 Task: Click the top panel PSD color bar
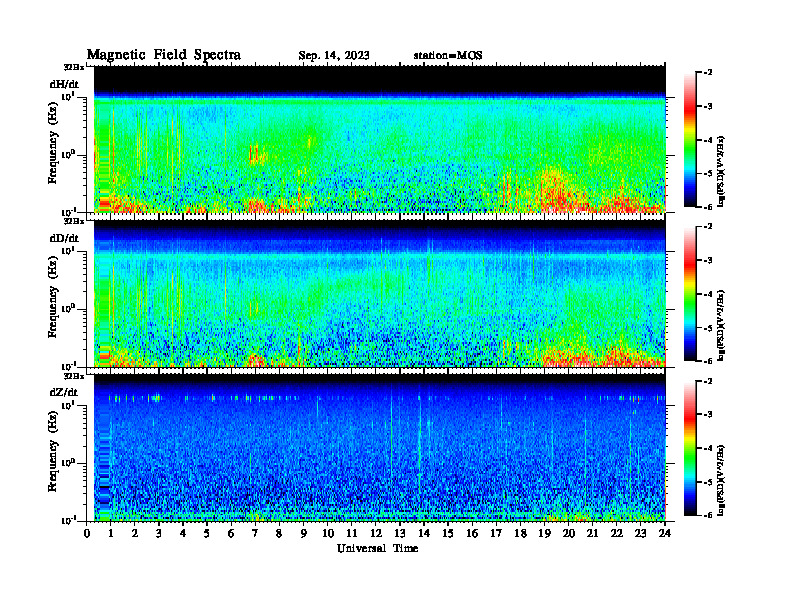(690, 139)
